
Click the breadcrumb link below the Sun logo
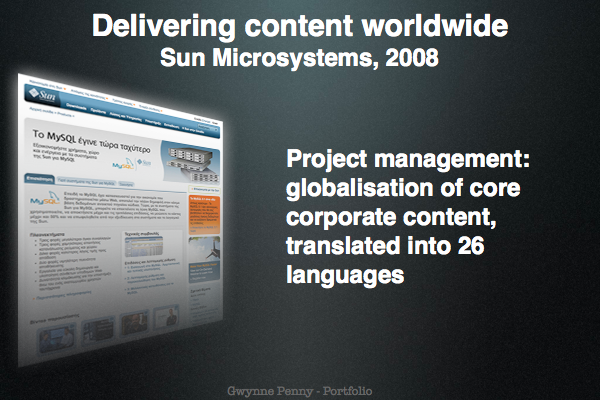pyautogui.click(x=52, y=113)
